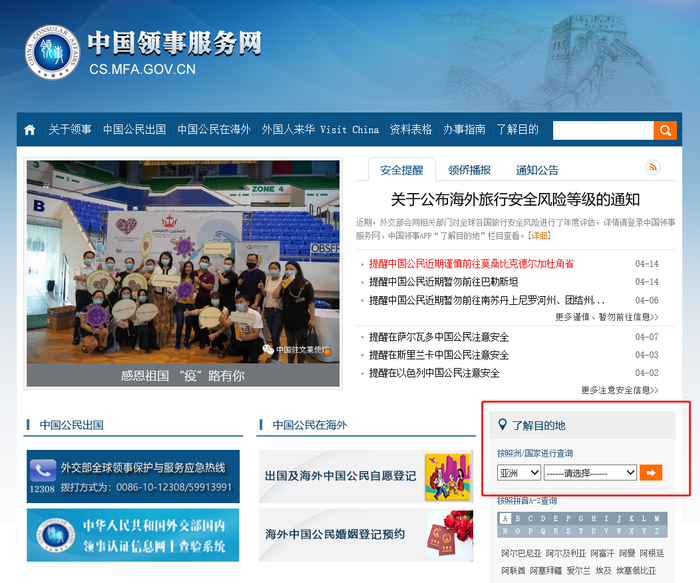Screen dimensions: 700x583
Task: Open the RSS feed icon
Action: click(653, 167)
